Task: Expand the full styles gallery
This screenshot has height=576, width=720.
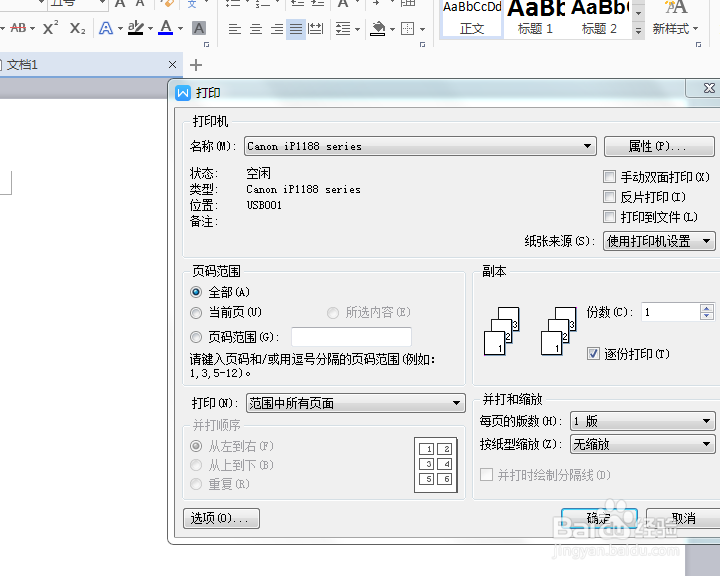Action: [x=638, y=31]
